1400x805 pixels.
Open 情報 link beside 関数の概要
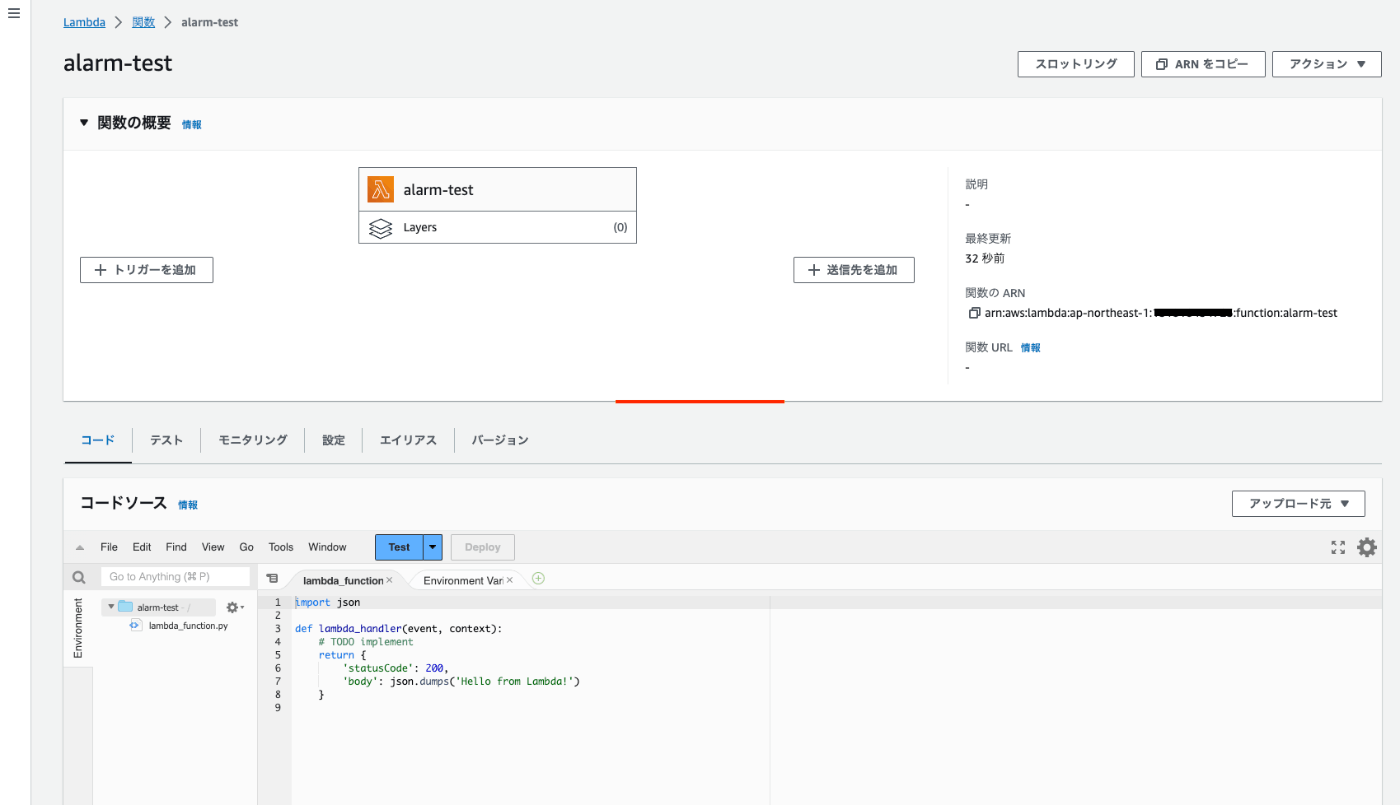pyautogui.click(x=191, y=125)
